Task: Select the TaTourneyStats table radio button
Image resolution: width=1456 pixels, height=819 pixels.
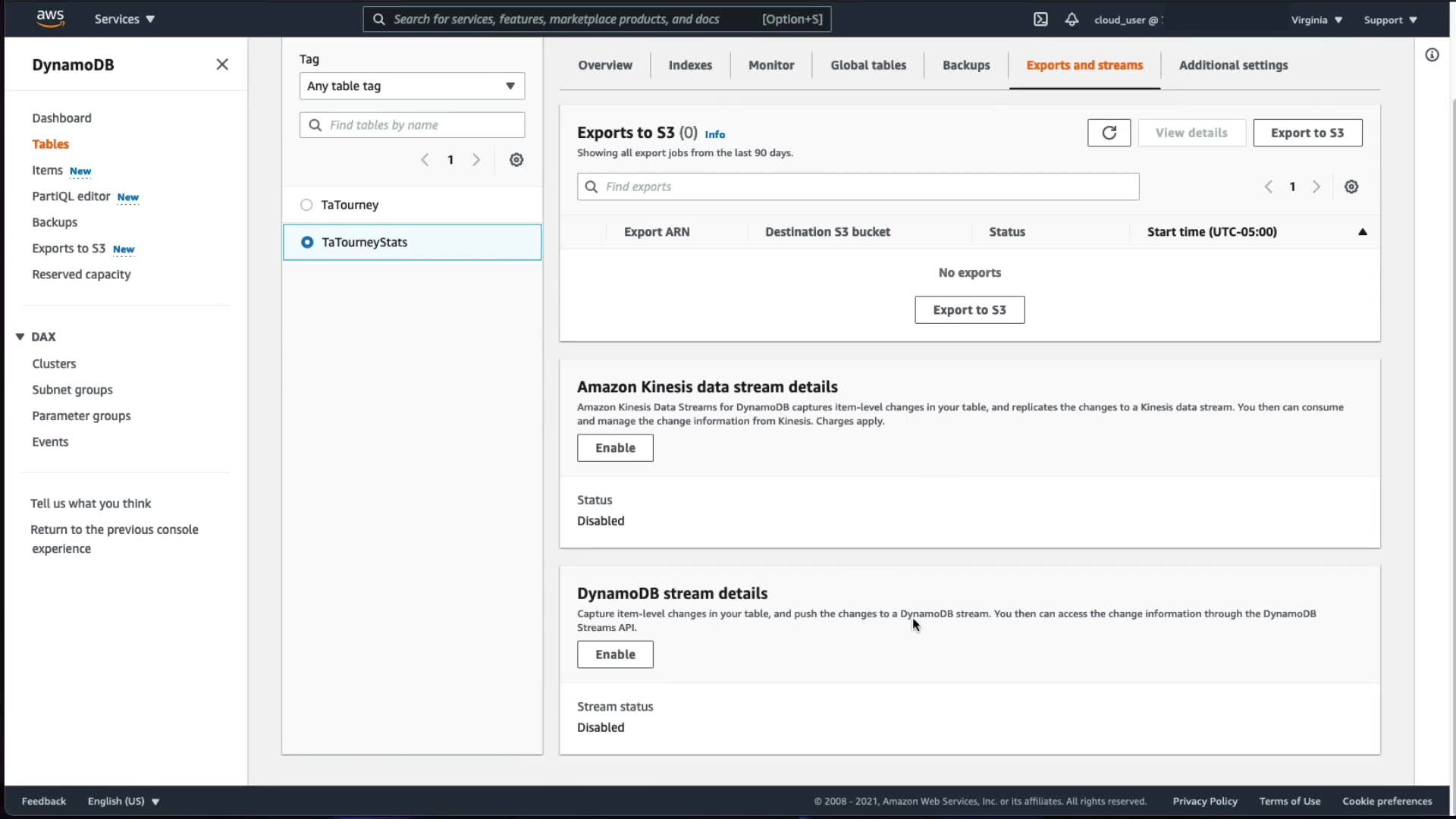Action: point(307,242)
